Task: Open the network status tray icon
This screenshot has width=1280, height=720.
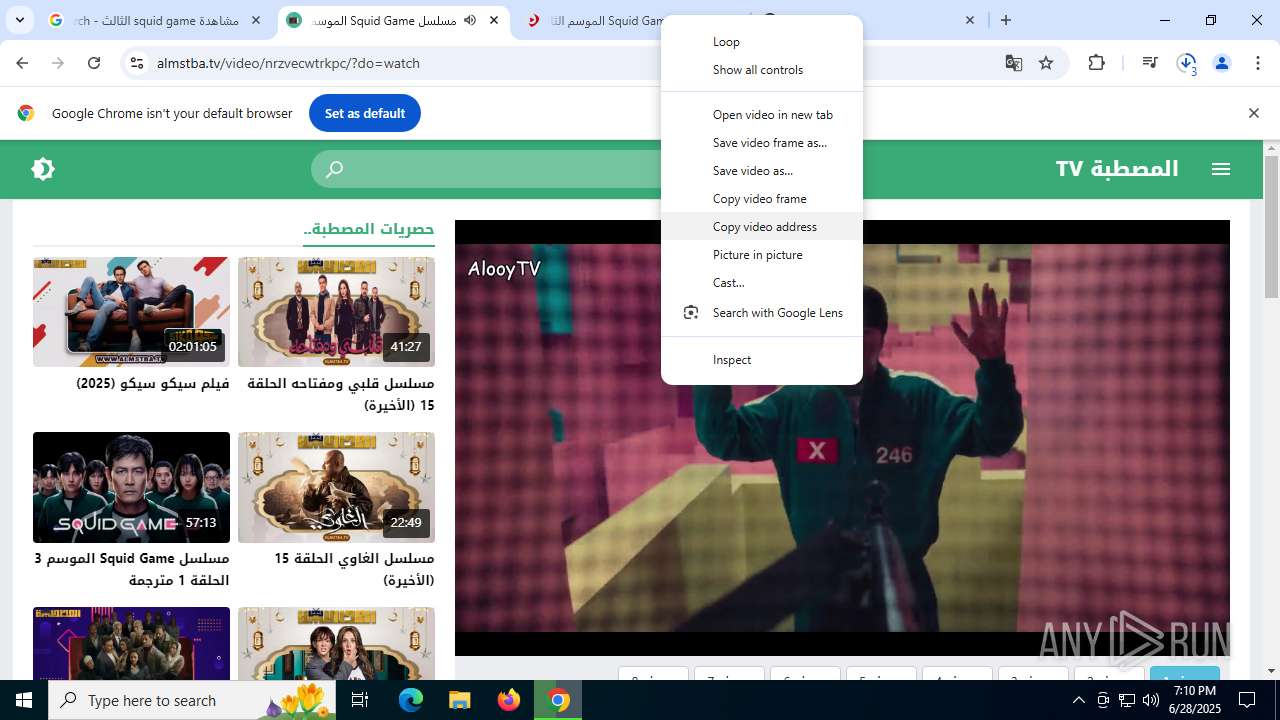Action: [1127, 700]
